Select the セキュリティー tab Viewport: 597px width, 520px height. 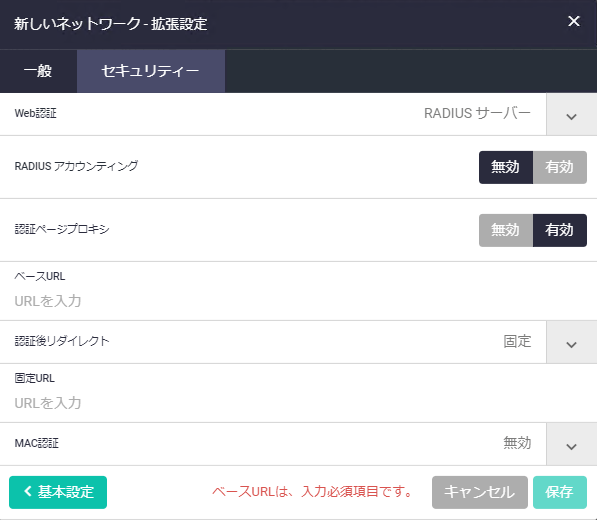click(x=151, y=71)
